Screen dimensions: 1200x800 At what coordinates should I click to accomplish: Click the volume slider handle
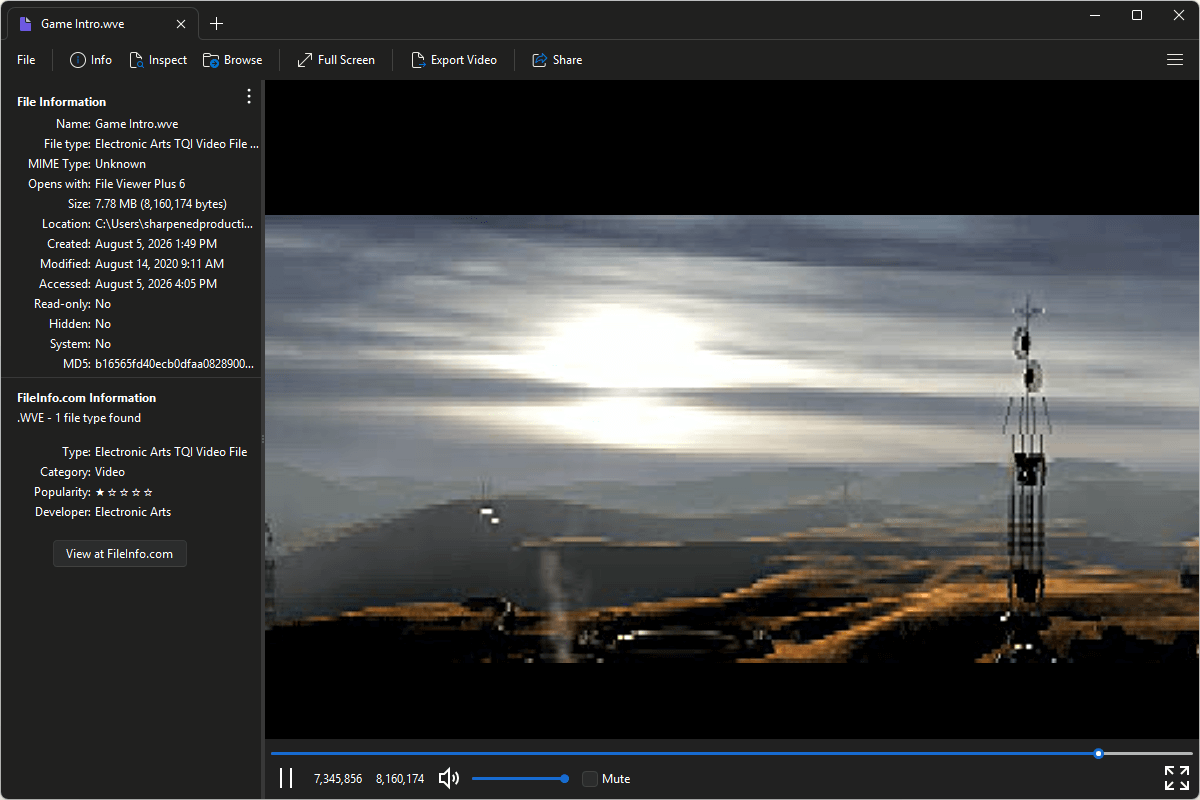(x=565, y=778)
